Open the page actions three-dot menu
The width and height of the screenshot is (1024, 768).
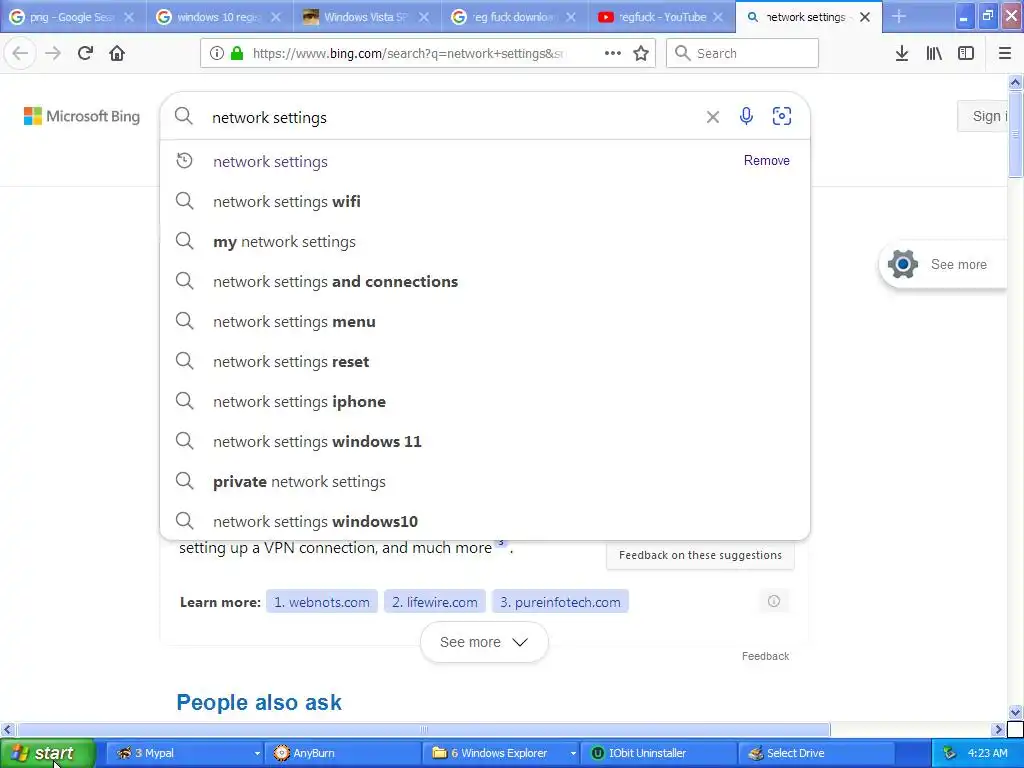click(x=613, y=54)
